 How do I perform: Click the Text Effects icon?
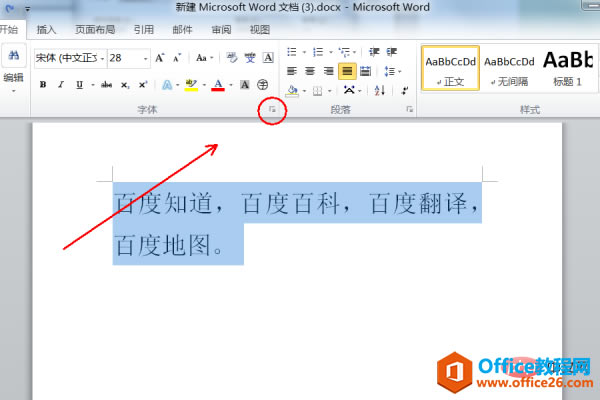click(167, 85)
